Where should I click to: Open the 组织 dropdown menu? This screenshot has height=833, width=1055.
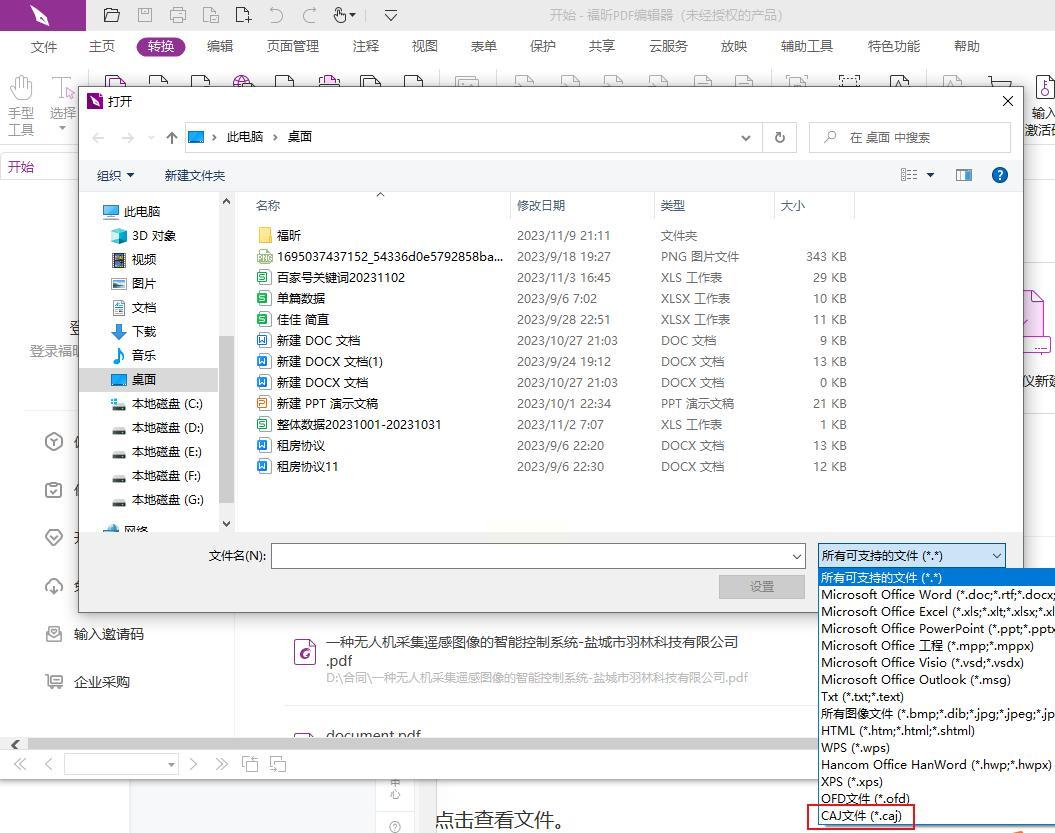coord(115,176)
